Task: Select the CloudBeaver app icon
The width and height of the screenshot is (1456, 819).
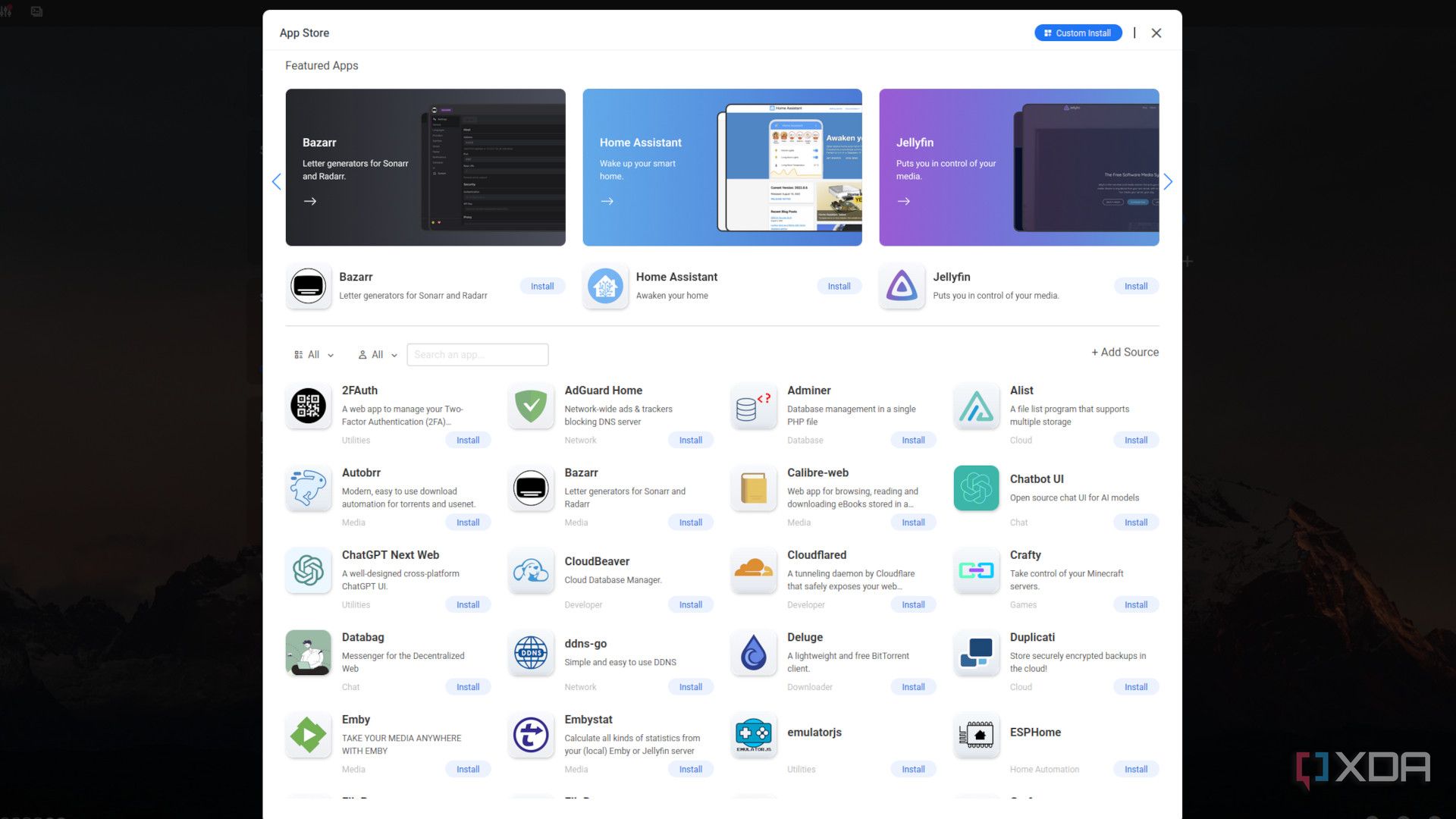Action: (x=531, y=571)
